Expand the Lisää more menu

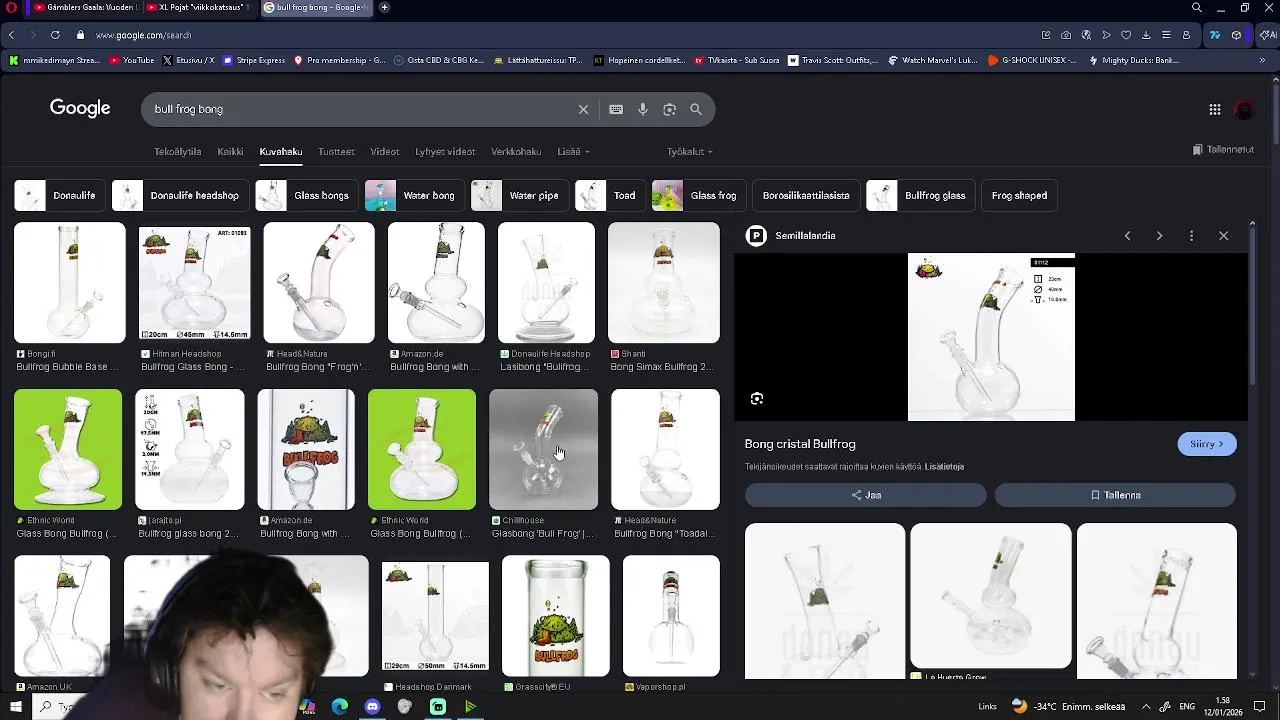(573, 152)
